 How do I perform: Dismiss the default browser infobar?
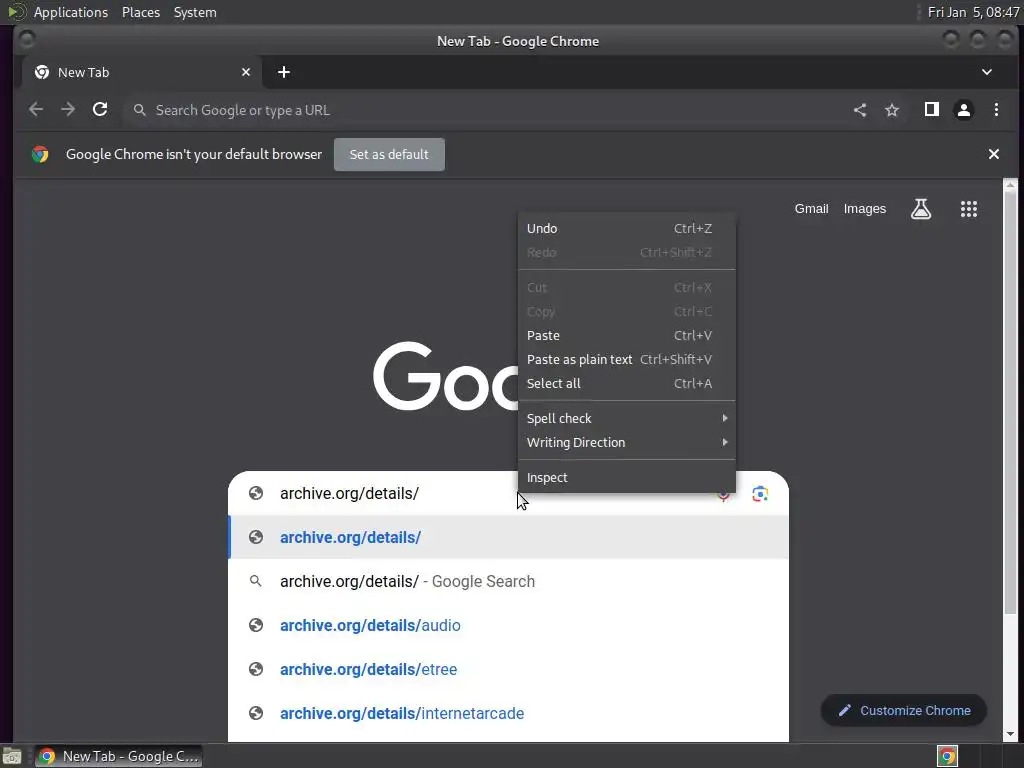994,154
